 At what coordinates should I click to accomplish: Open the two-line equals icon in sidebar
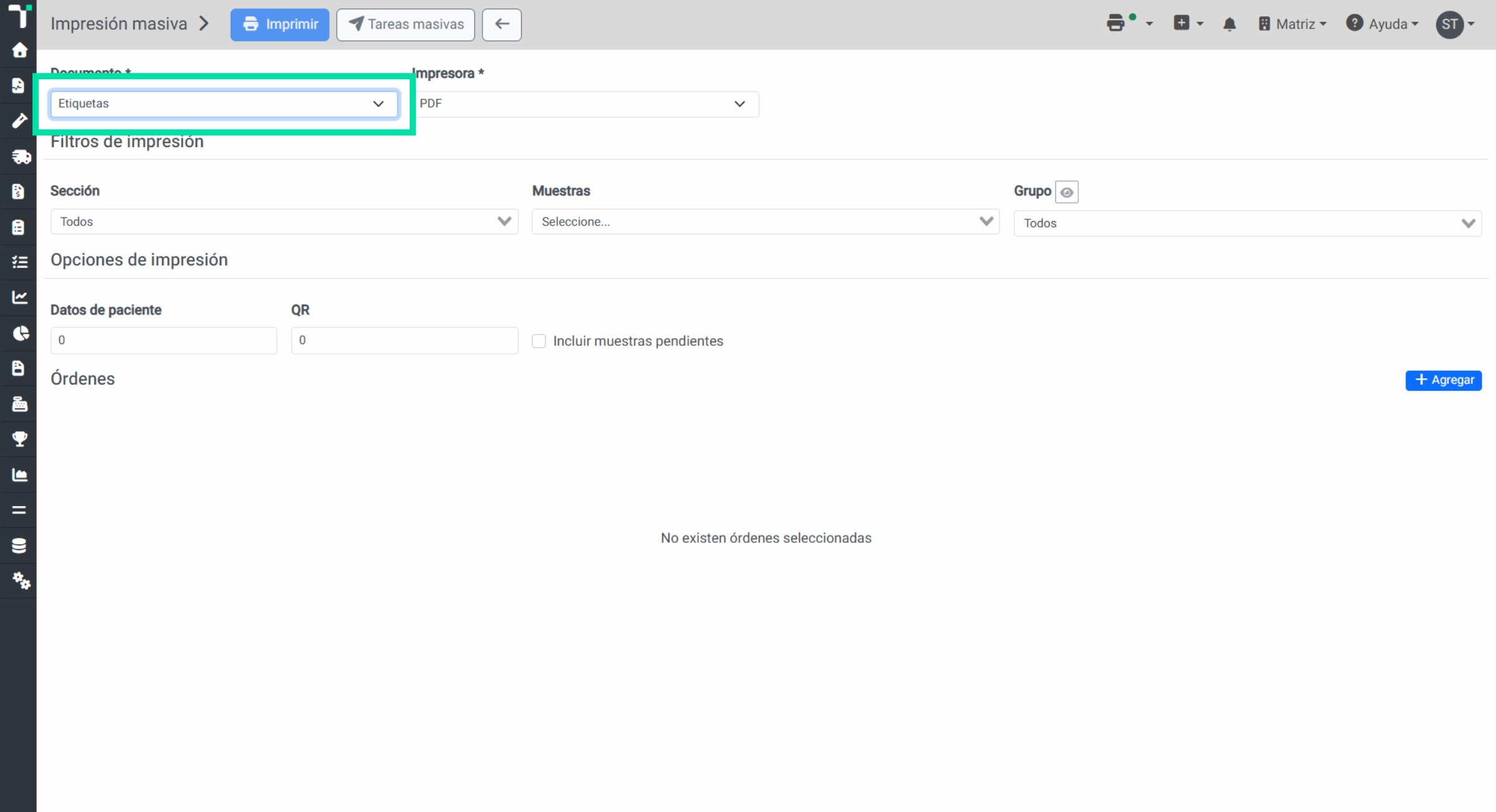click(19, 510)
